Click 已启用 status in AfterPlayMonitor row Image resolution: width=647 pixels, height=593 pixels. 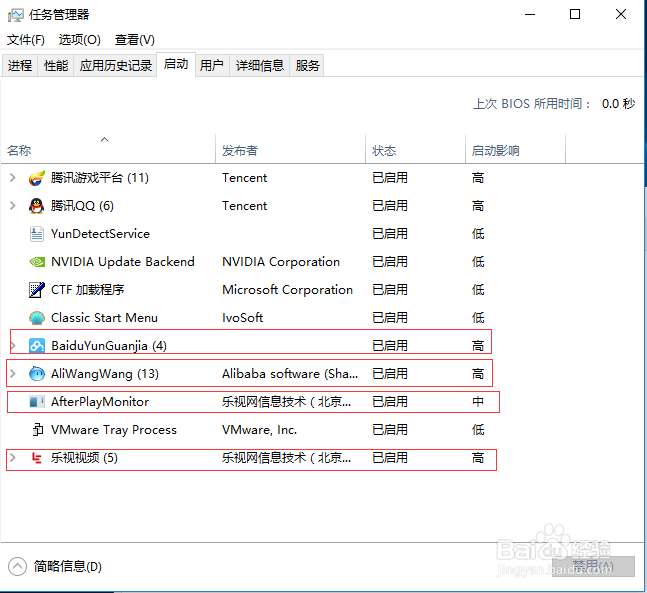(x=390, y=402)
